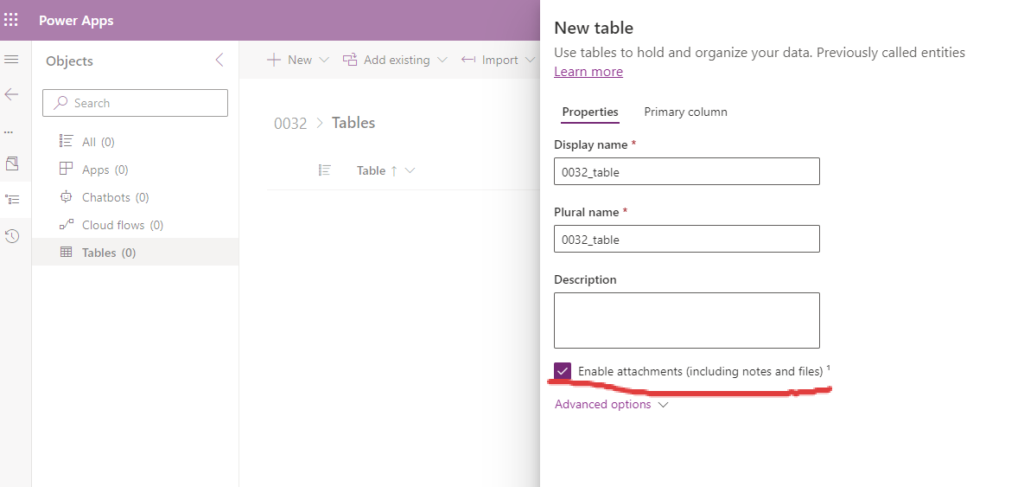Uncheck Enable attachments checkbox

563,371
